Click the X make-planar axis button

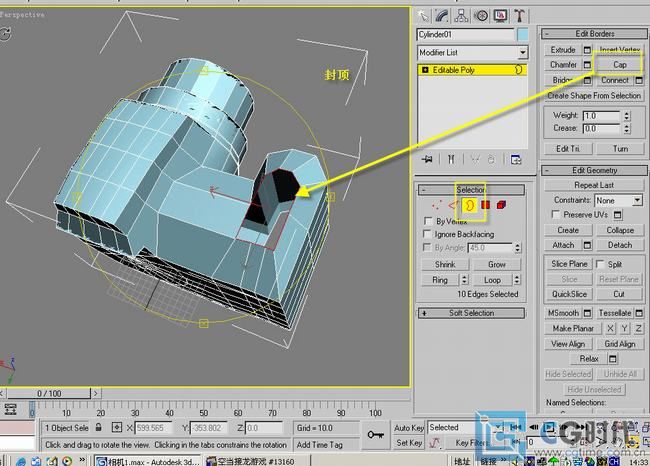pyautogui.click(x=611, y=328)
